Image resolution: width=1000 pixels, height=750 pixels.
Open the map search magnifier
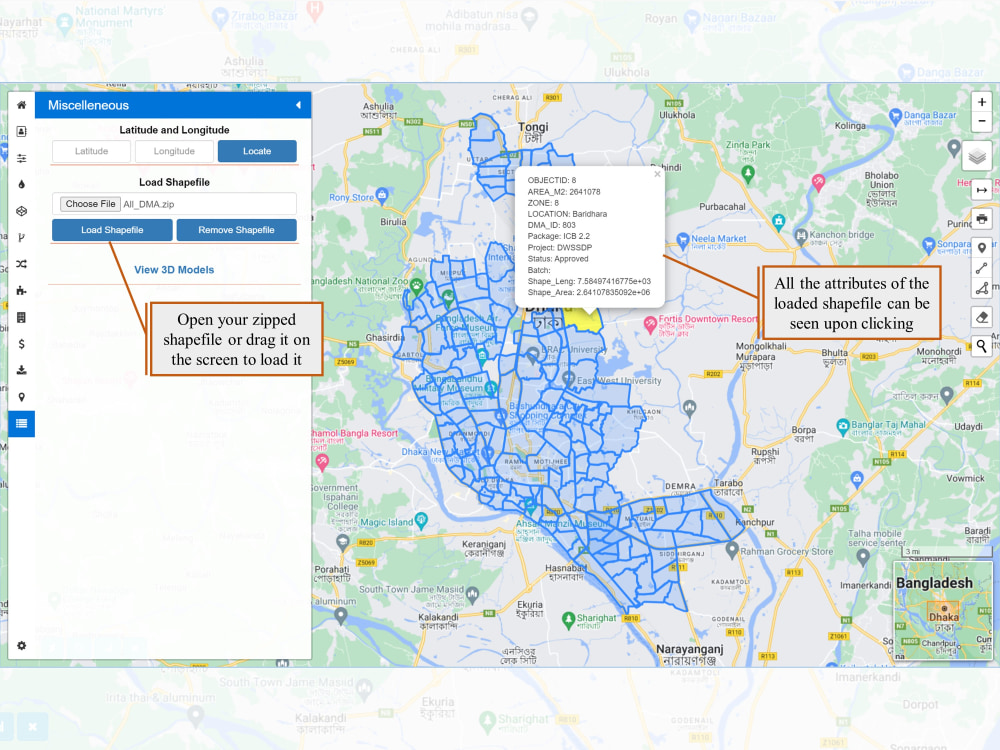(982, 346)
